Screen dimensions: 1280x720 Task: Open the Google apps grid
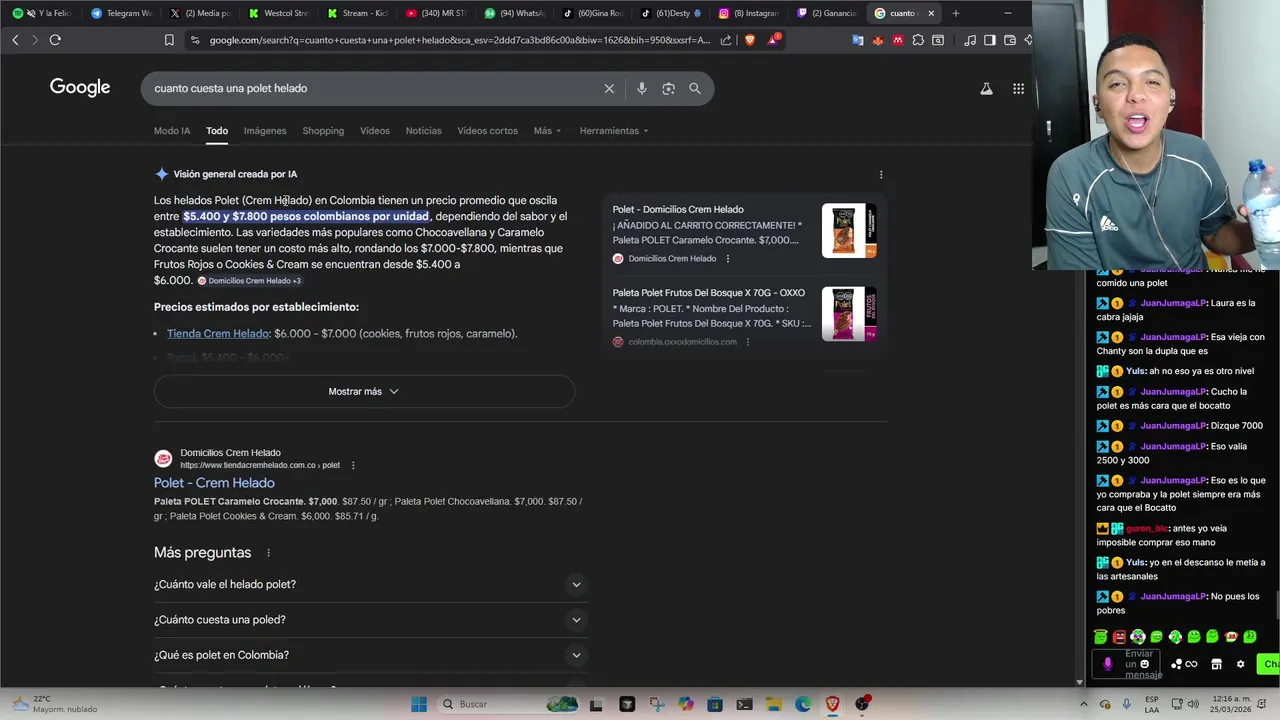coord(1018,89)
